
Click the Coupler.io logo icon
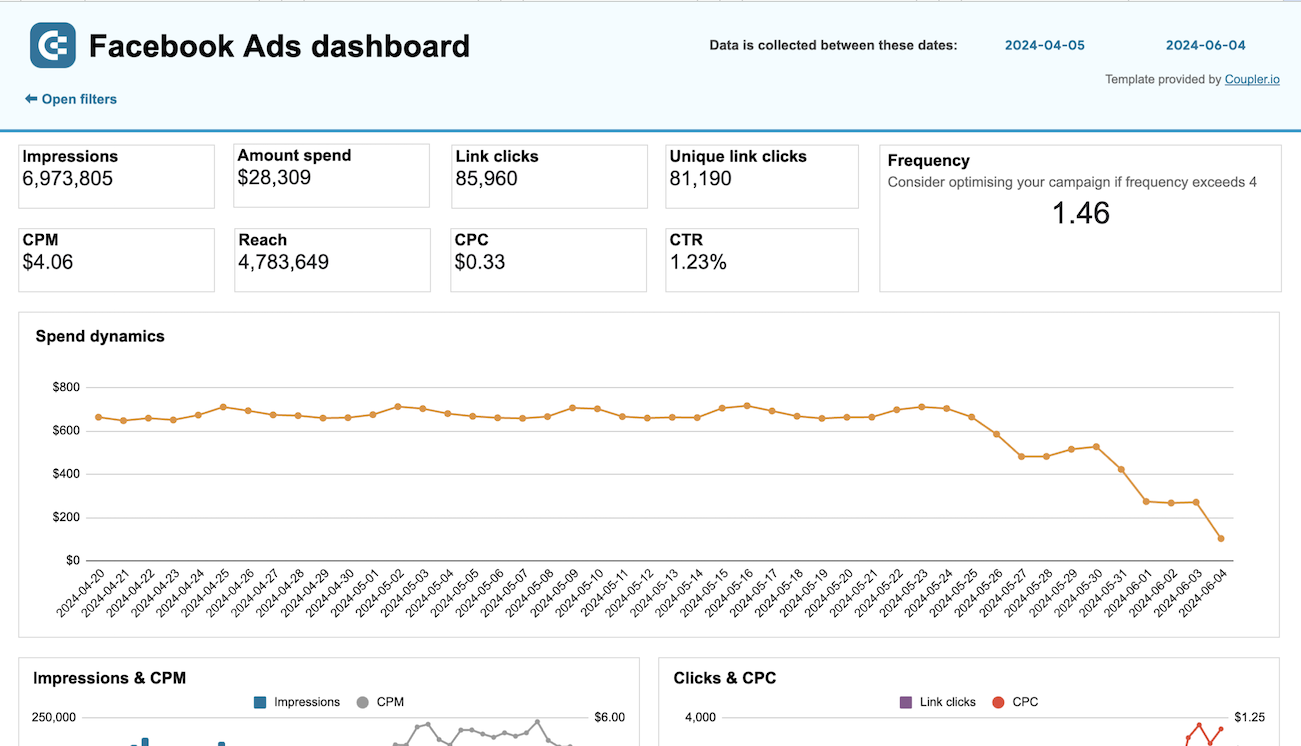pyautogui.click(x=52, y=45)
